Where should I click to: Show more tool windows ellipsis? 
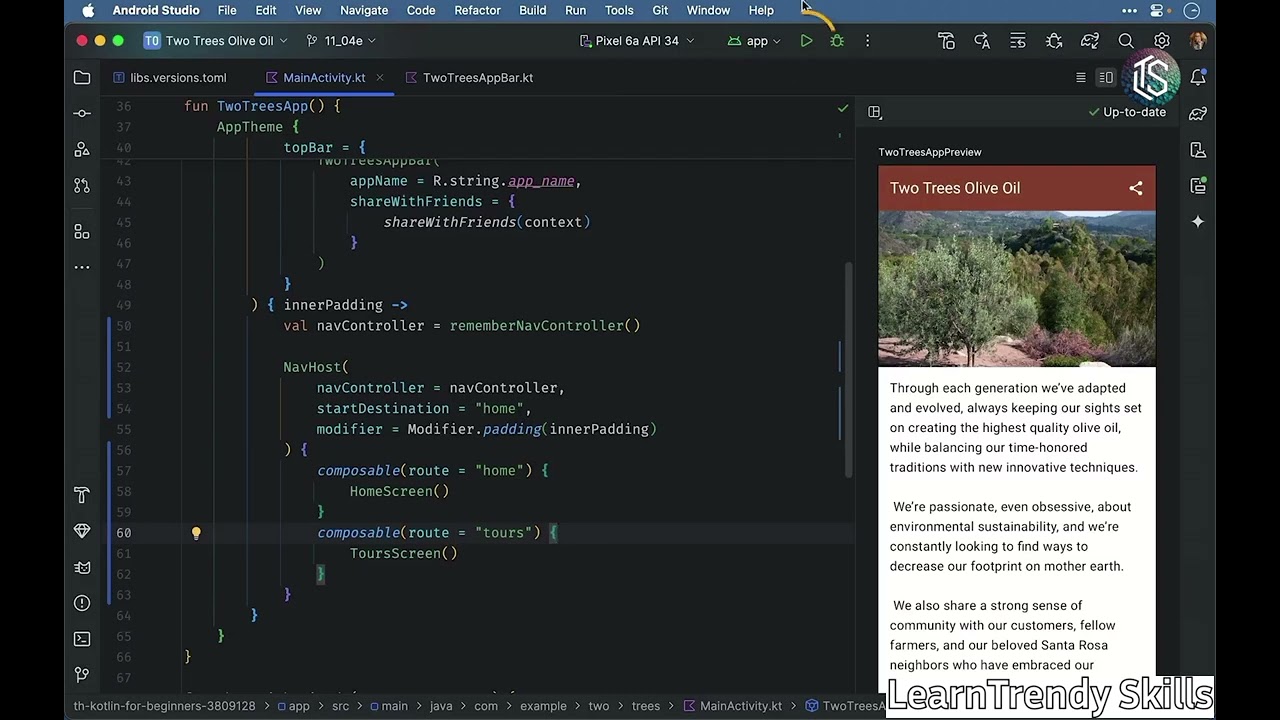(x=82, y=267)
